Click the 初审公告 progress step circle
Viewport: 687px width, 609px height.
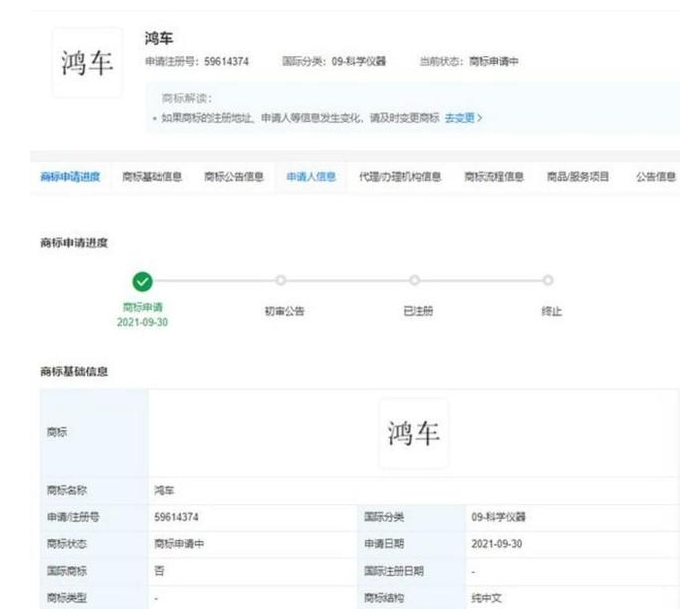[x=281, y=281]
